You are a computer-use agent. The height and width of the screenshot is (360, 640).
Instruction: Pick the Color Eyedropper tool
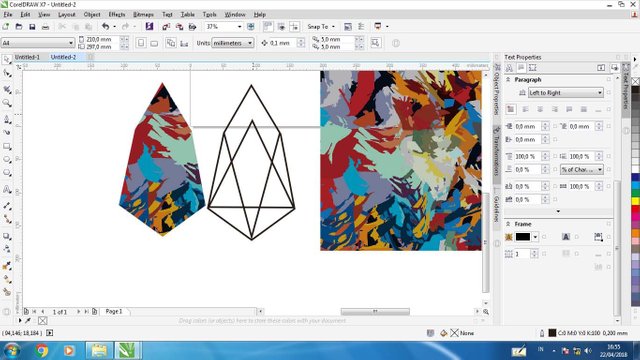(x=7, y=266)
